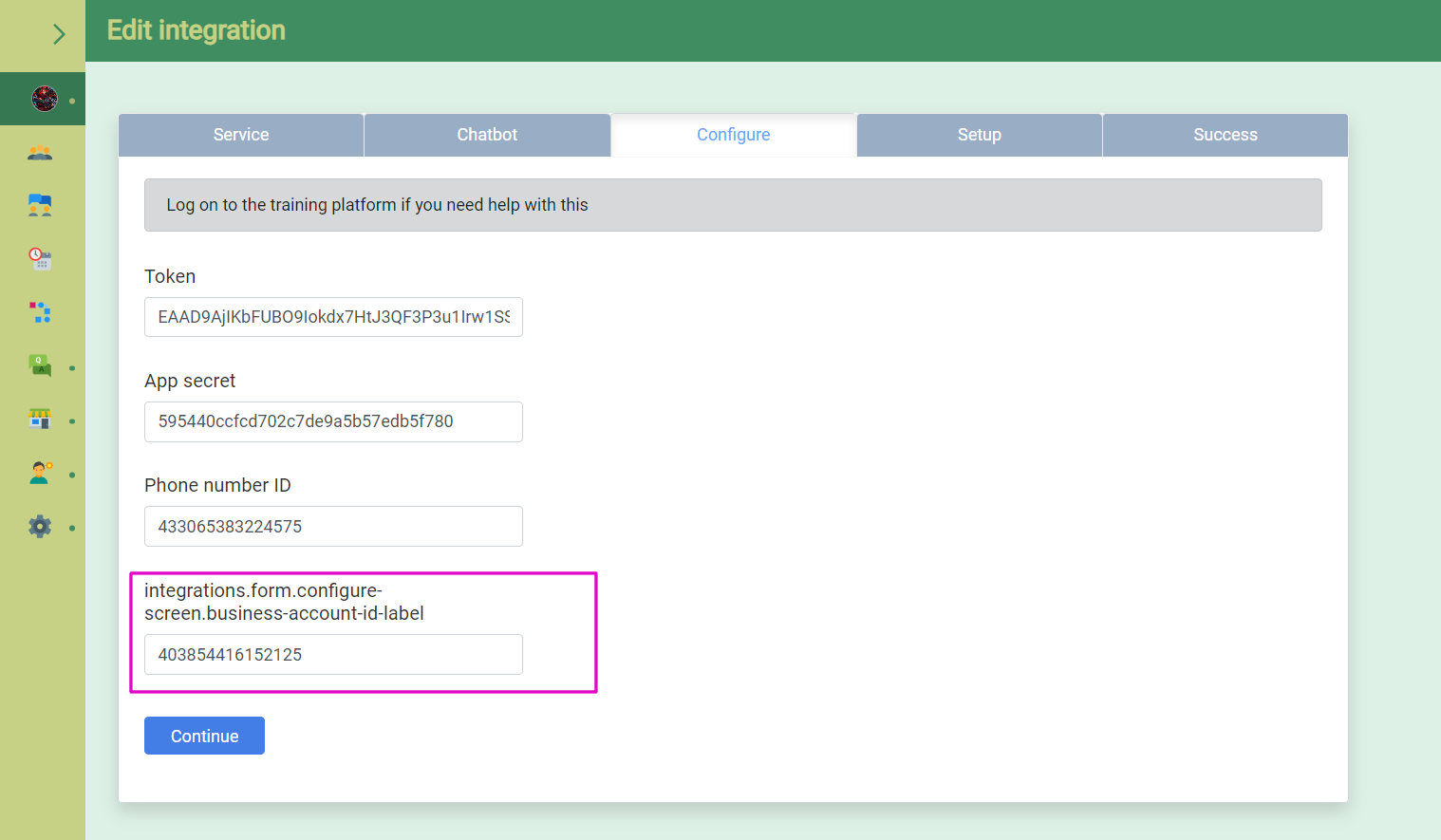Open the Q&A chat bubble icon

tap(40, 366)
